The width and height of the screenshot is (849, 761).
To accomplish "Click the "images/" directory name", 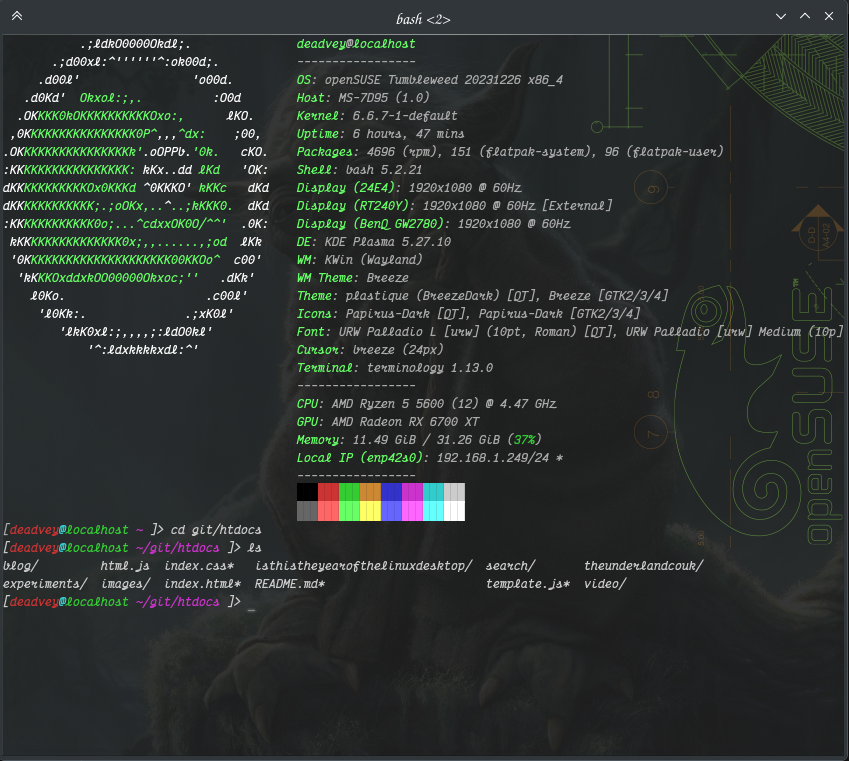I will 126,584.
